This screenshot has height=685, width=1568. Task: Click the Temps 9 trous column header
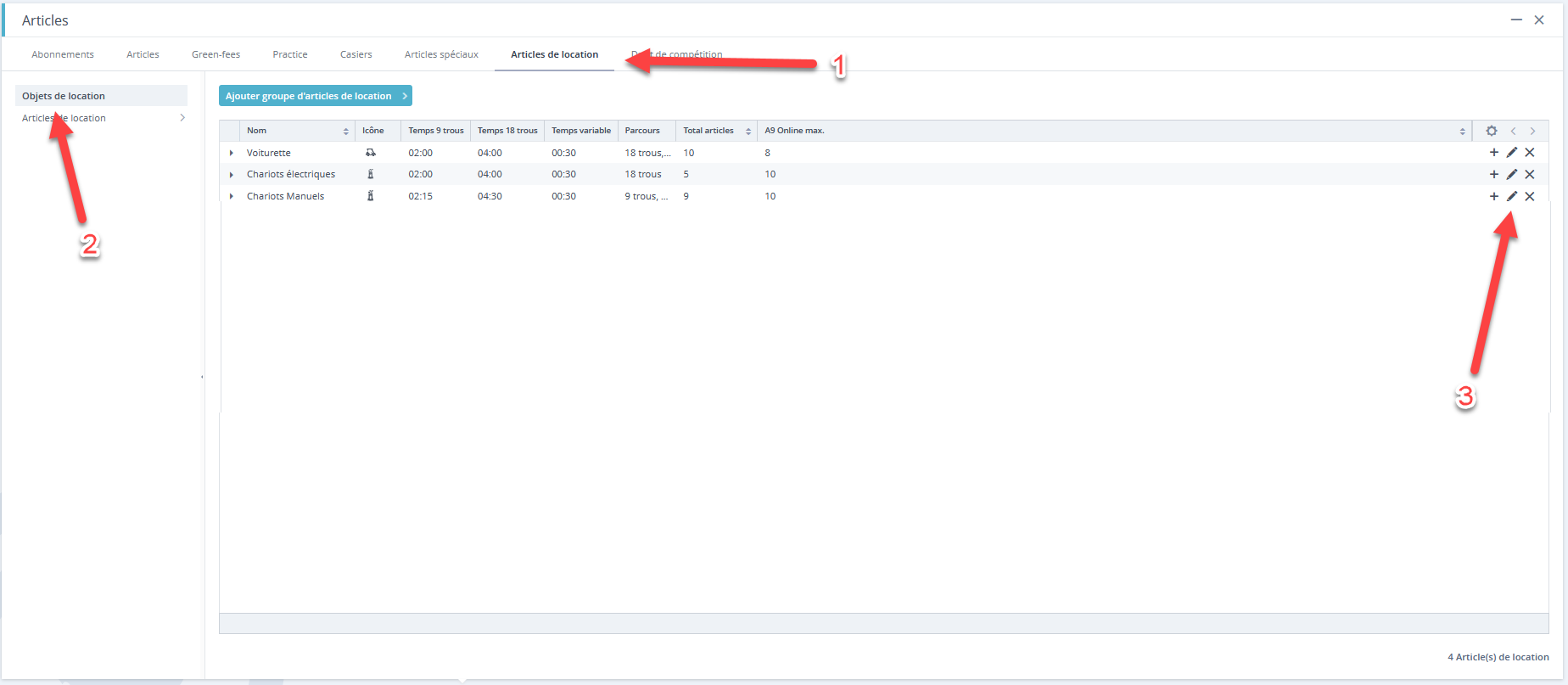click(436, 131)
